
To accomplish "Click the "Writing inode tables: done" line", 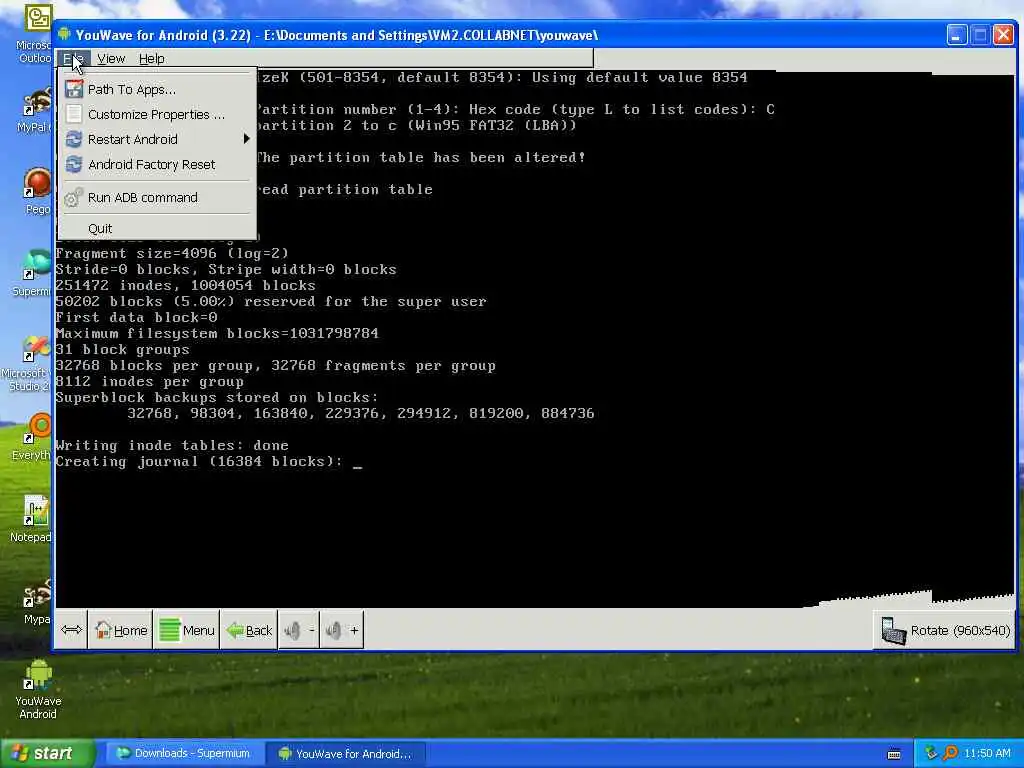I will [172, 445].
